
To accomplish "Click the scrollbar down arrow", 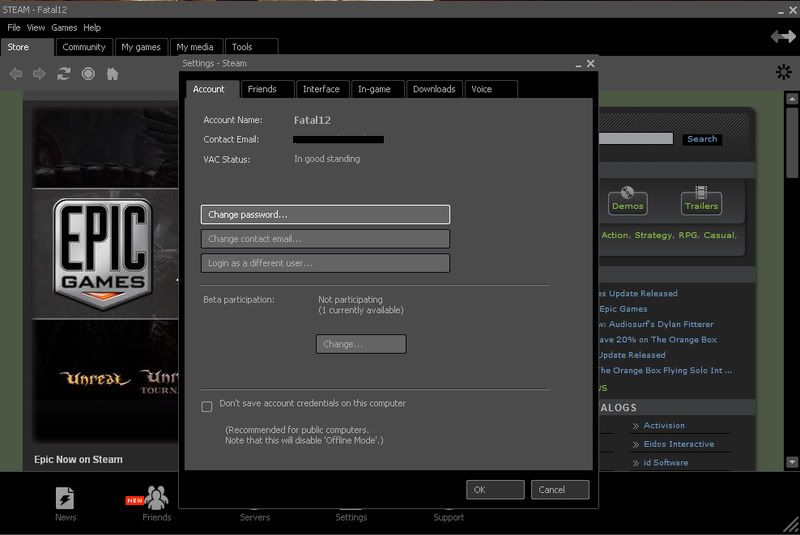I will coord(792,462).
